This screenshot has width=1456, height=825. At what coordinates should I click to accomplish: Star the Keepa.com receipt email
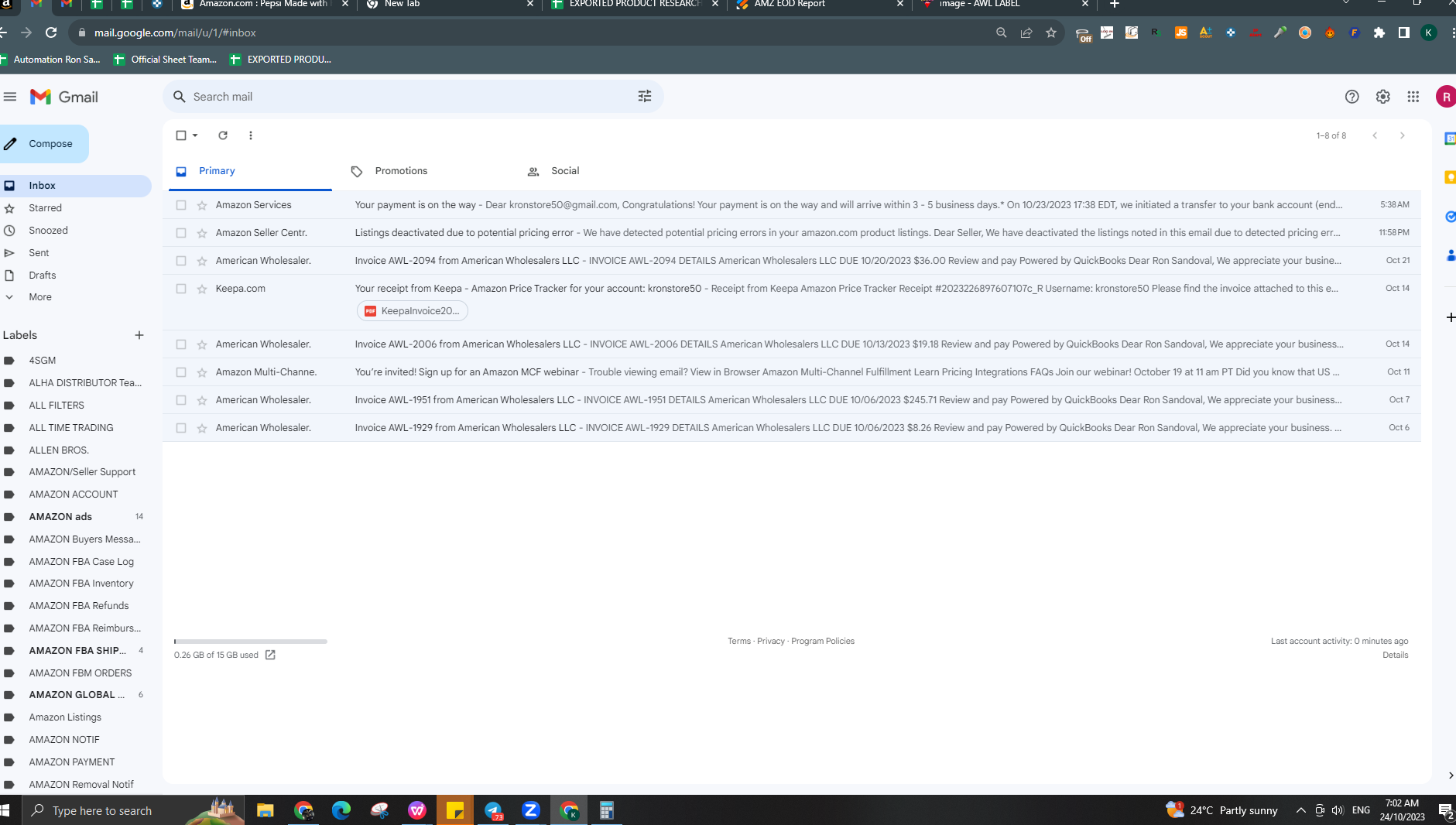click(202, 289)
